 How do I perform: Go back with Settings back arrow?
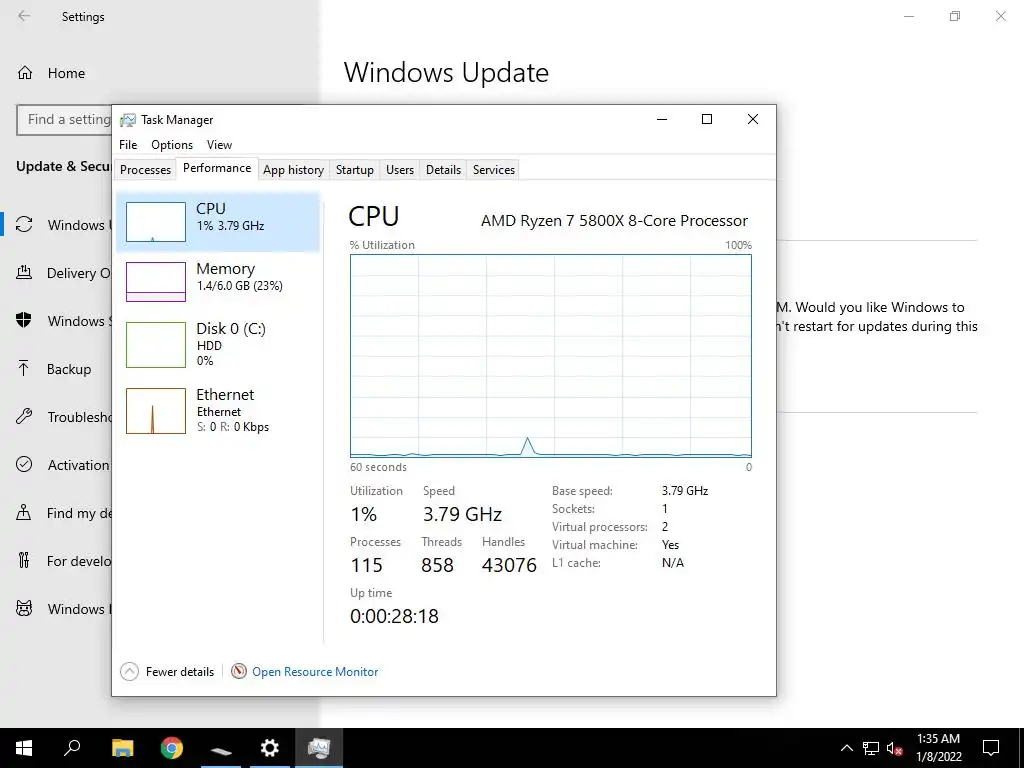pyautogui.click(x=24, y=16)
